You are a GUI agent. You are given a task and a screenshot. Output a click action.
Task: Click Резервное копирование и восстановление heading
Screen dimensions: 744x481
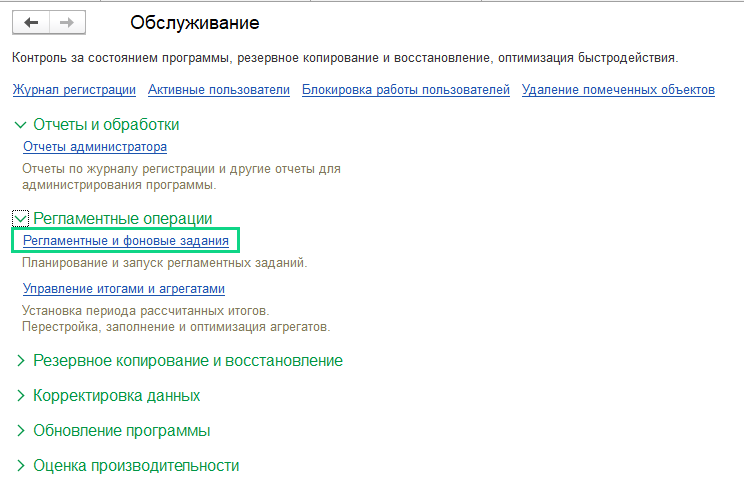click(188, 361)
